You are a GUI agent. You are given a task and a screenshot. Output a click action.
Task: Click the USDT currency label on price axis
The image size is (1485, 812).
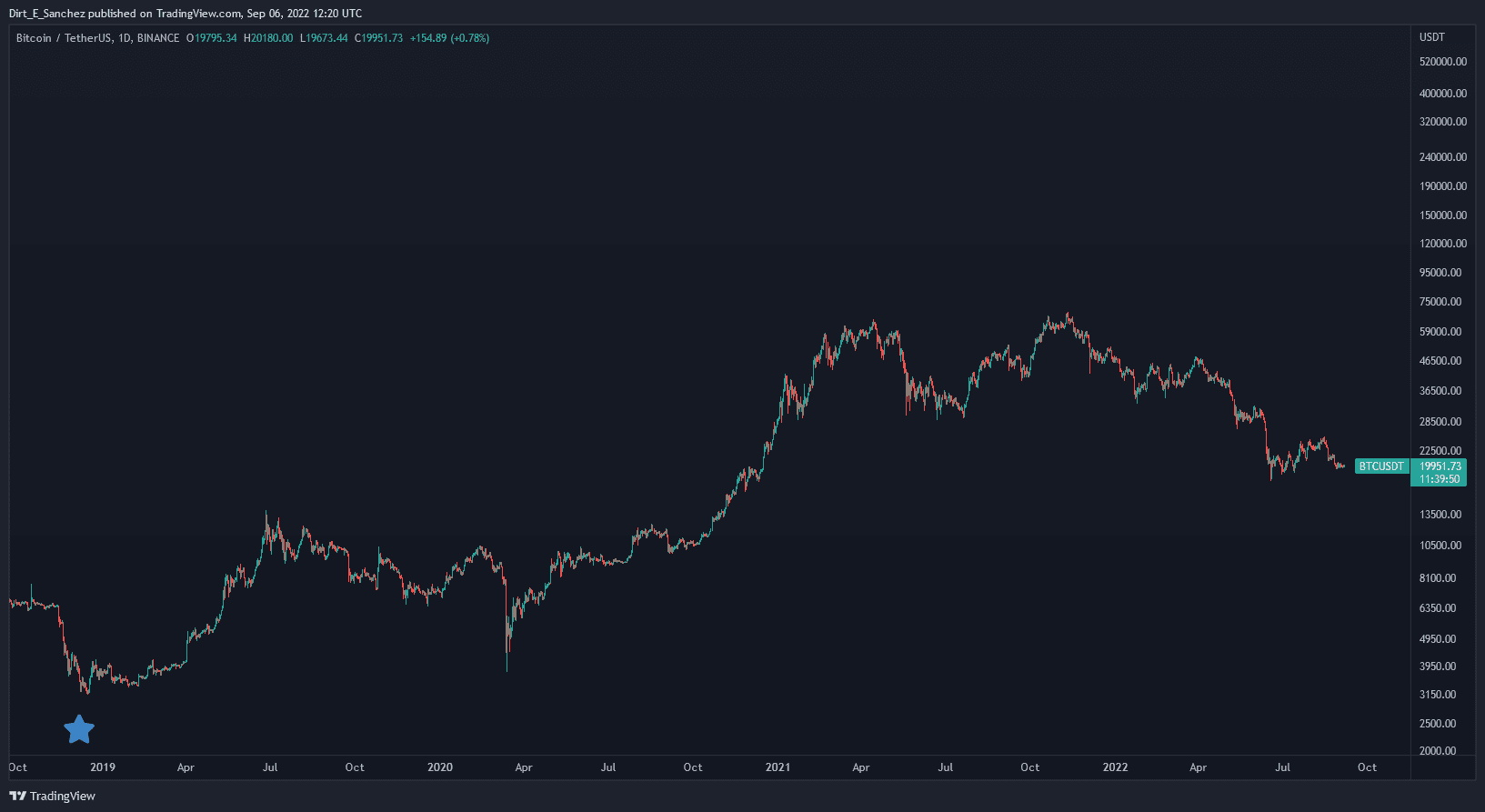pyautogui.click(x=1432, y=37)
